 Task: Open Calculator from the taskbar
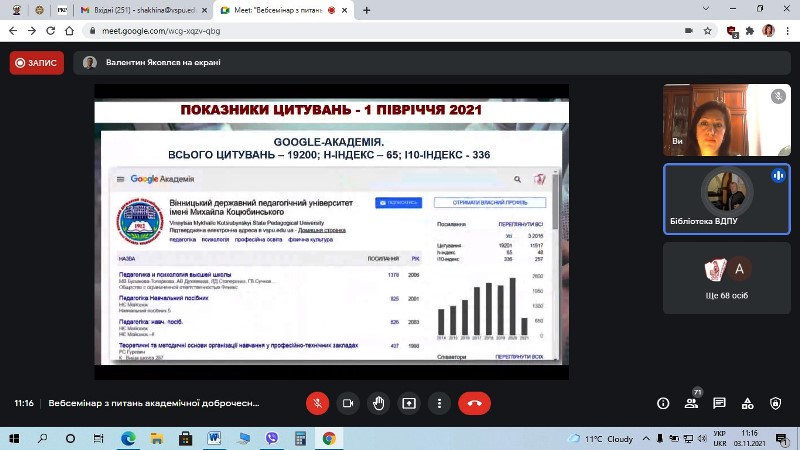coord(301,438)
